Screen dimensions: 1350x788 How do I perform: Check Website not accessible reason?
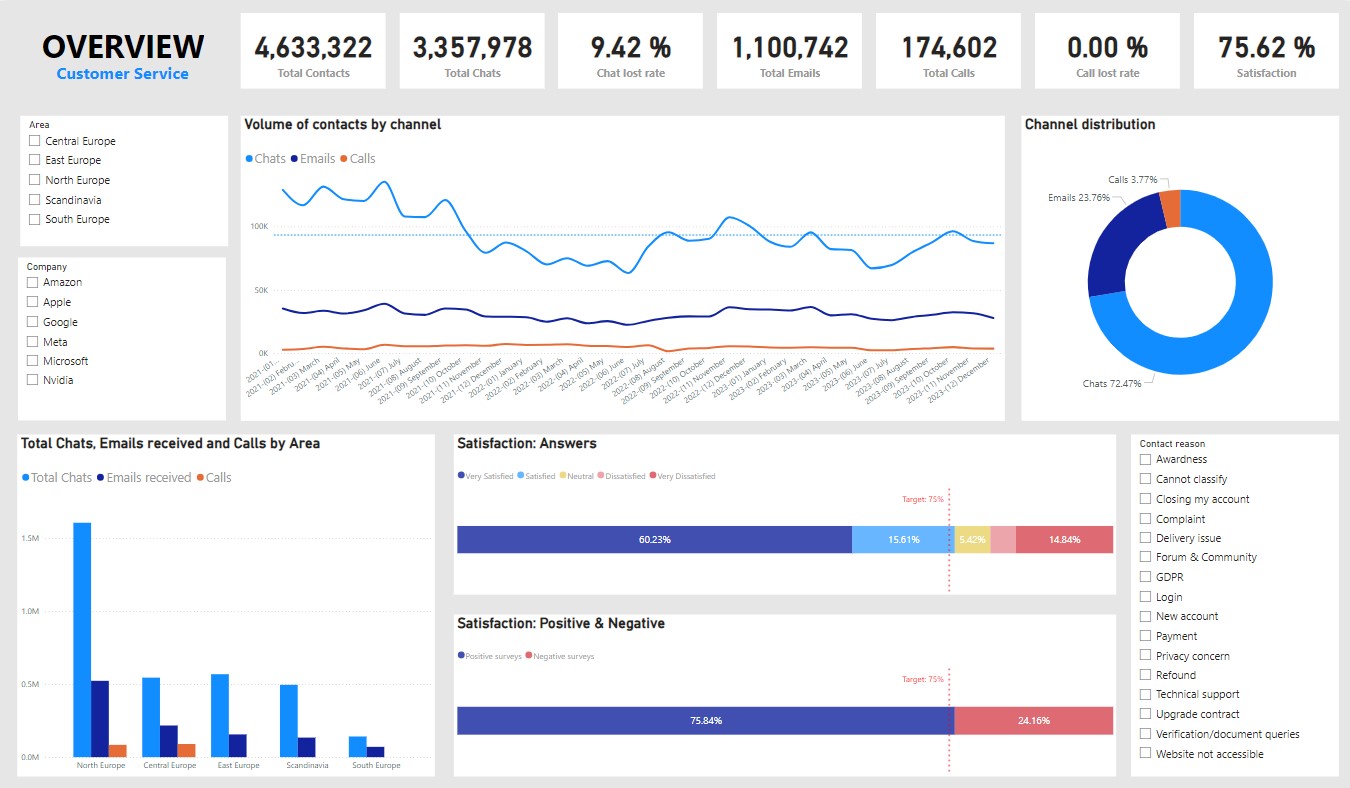coord(1146,754)
